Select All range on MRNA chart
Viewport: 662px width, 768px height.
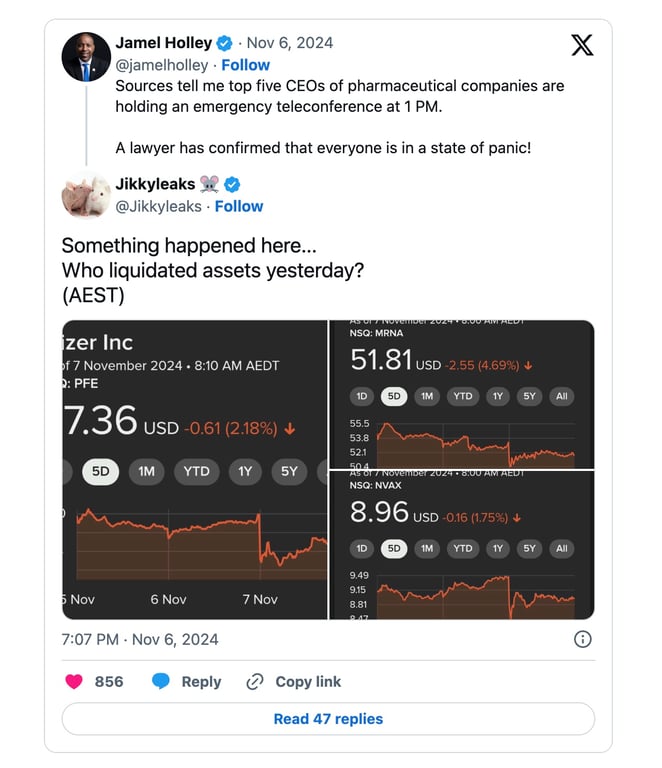click(x=561, y=396)
